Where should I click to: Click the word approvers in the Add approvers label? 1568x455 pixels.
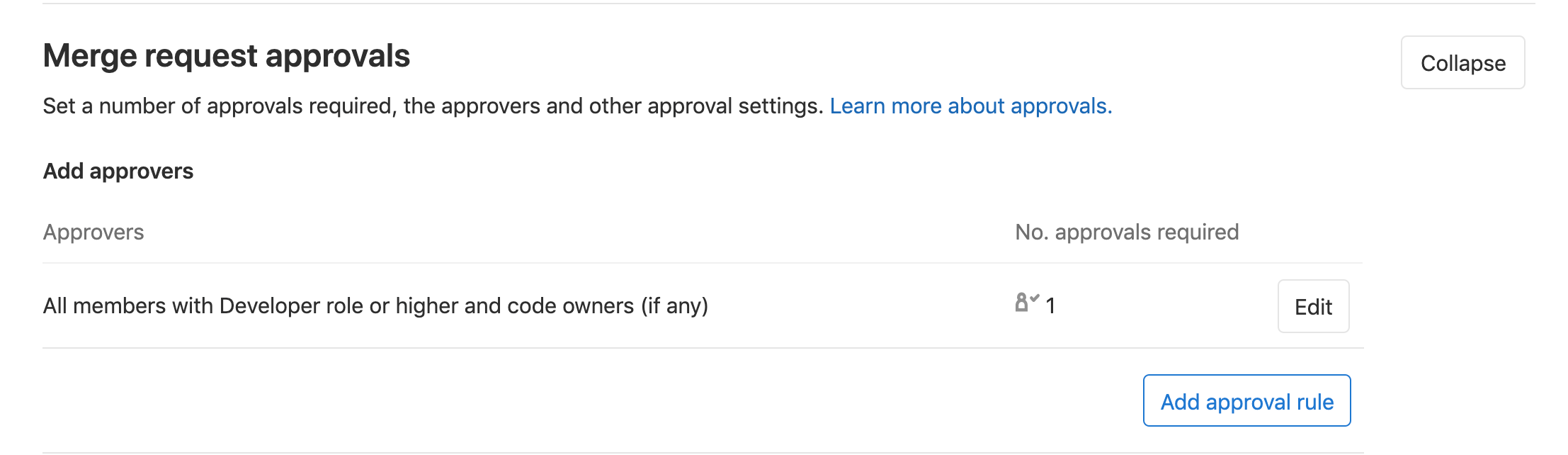(x=142, y=172)
